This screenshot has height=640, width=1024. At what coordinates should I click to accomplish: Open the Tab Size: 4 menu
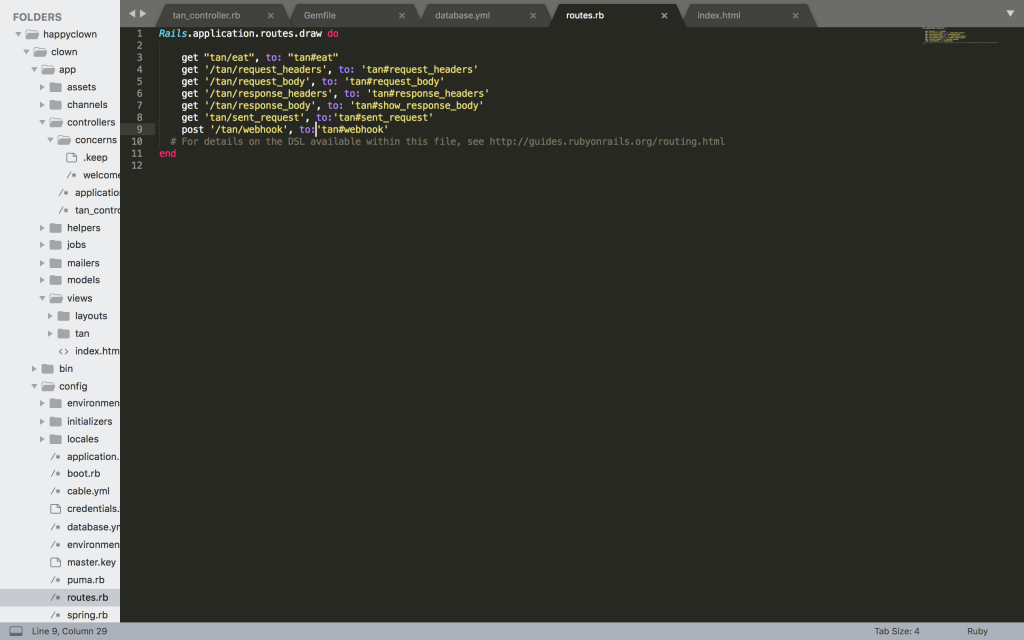897,632
